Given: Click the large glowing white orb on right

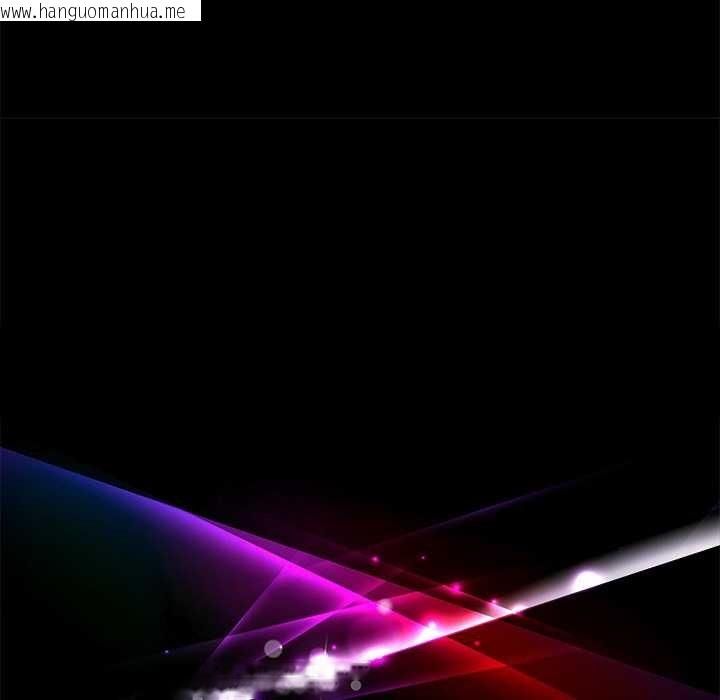Looking at the screenshot, I should 588,580.
